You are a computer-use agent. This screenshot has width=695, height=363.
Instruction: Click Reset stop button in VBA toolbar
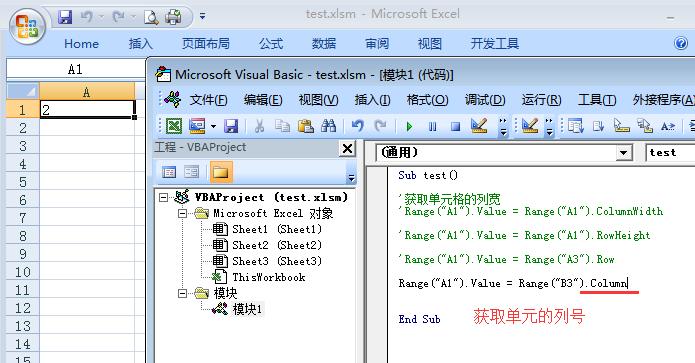pos(455,127)
